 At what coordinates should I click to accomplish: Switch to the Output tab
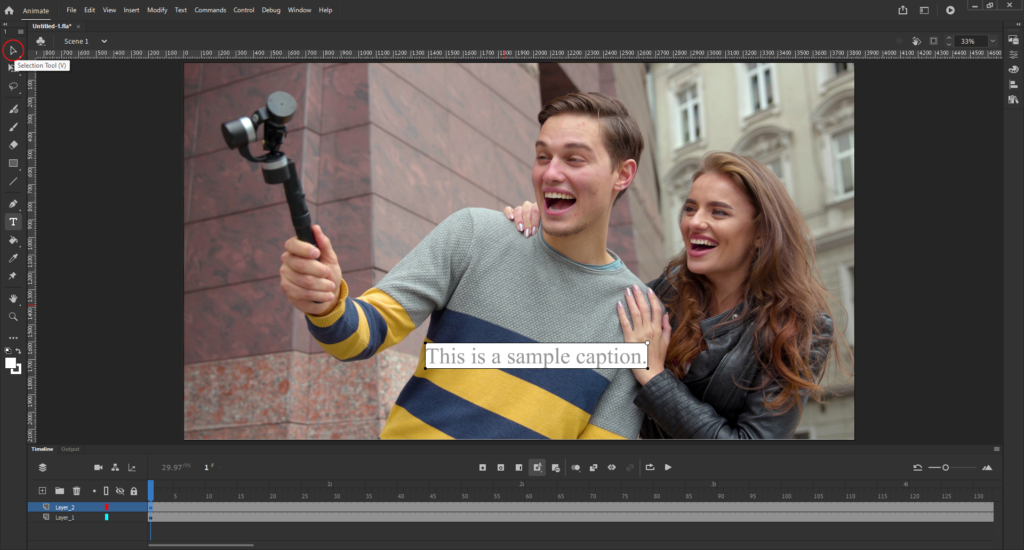tap(70, 449)
